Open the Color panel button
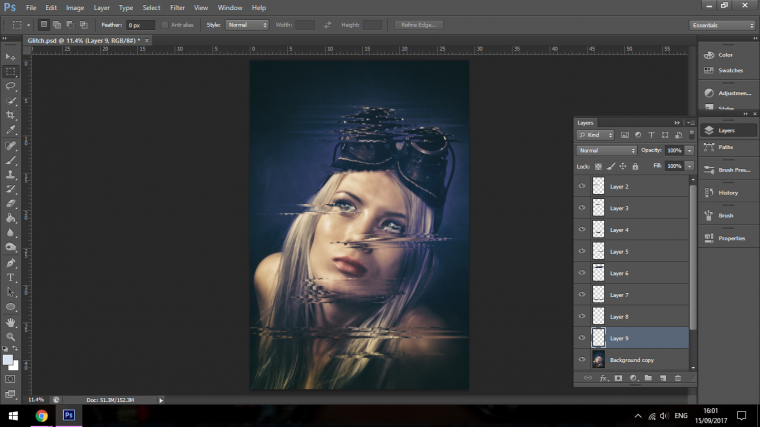 [x=728, y=55]
